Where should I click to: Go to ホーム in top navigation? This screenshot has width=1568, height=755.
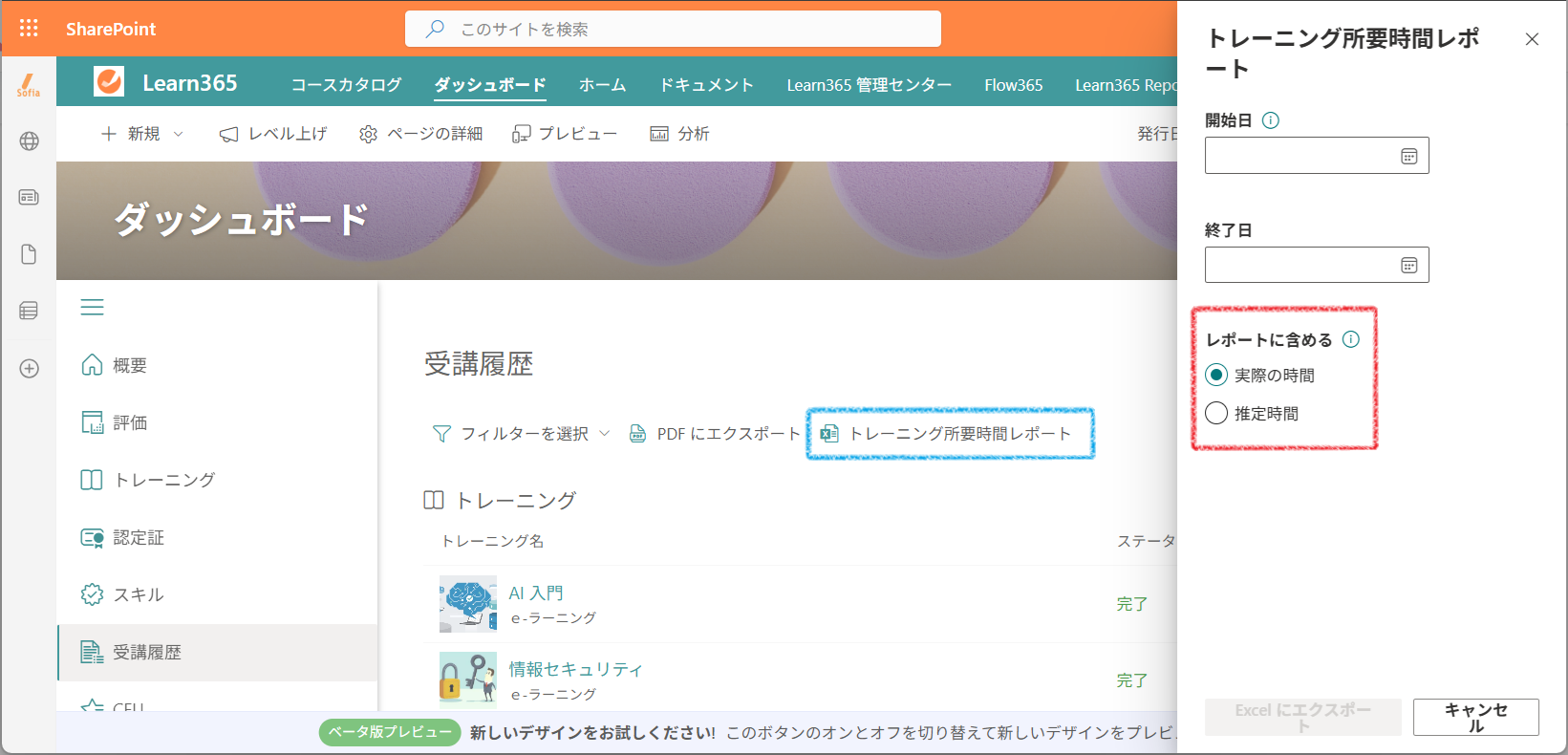(x=602, y=85)
